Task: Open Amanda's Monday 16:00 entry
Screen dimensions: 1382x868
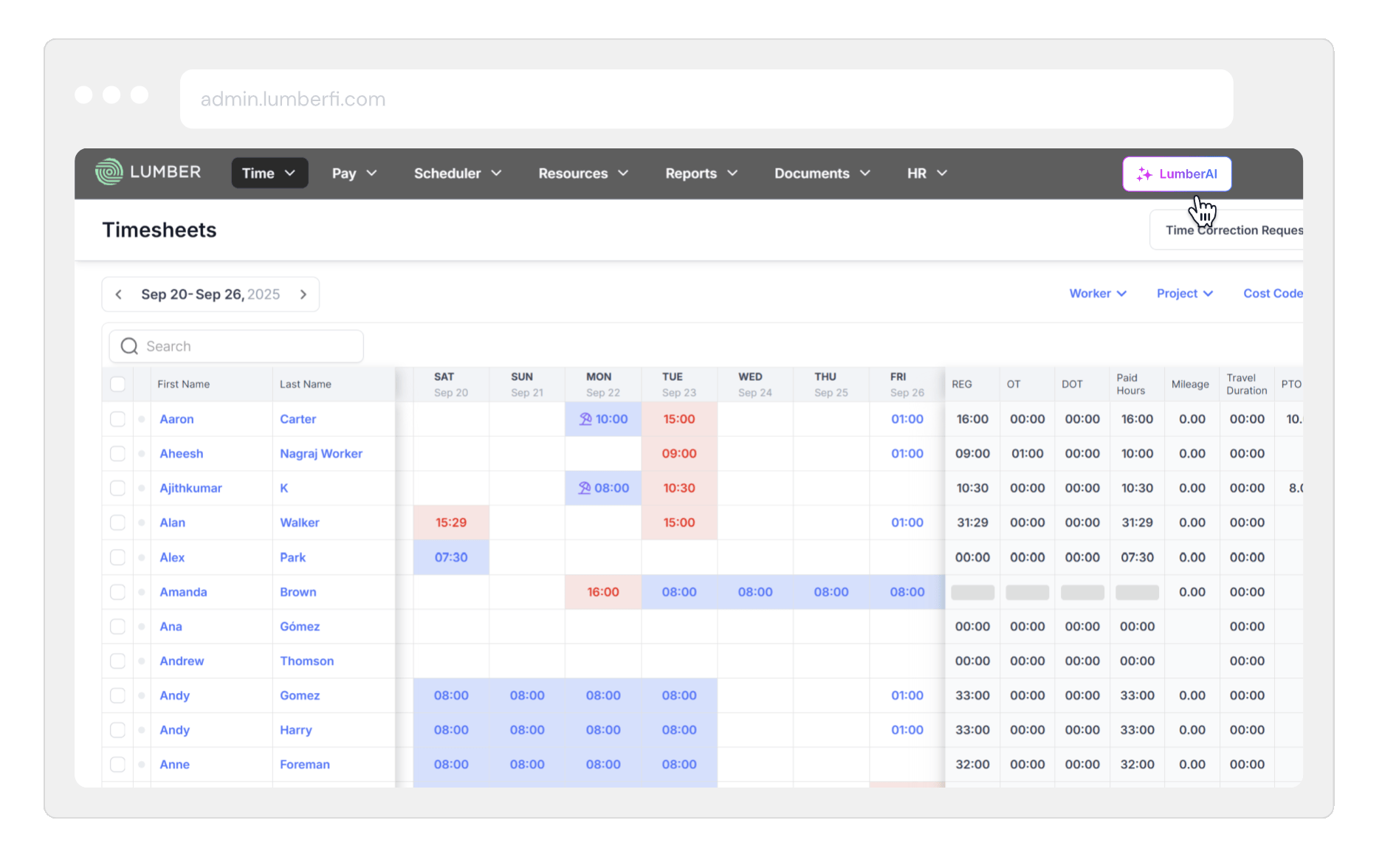Action: pyautogui.click(x=603, y=592)
